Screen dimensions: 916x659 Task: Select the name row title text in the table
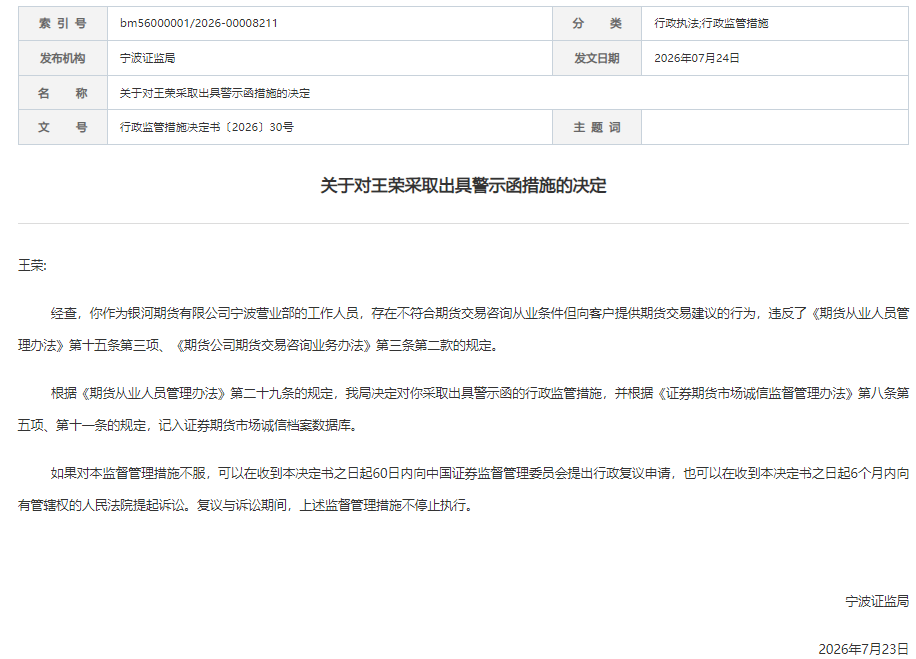point(214,93)
